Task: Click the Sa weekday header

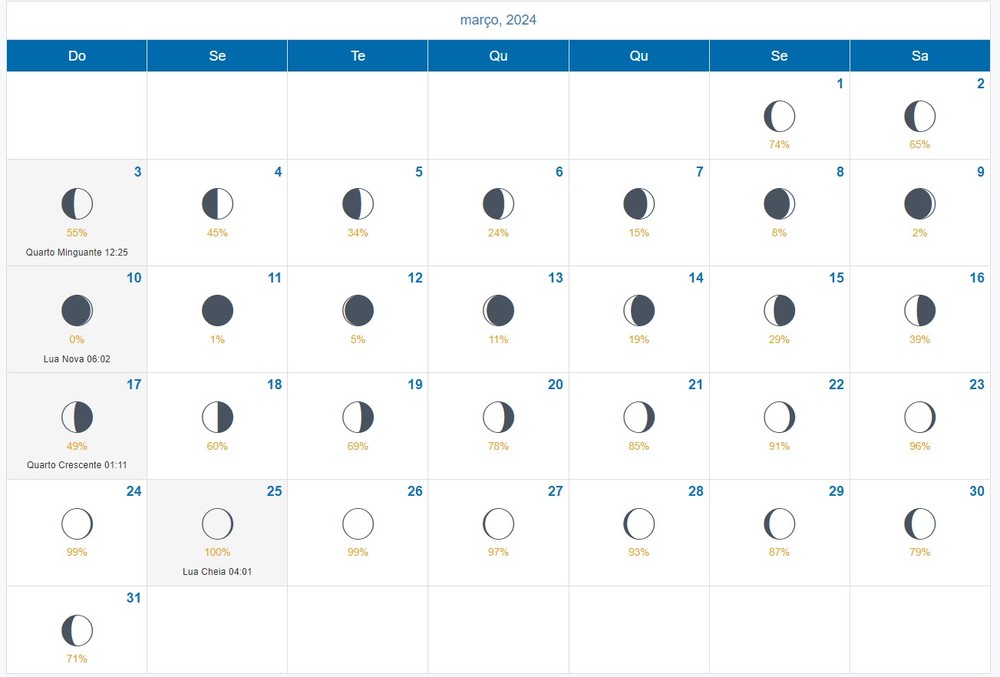Action: click(920, 56)
